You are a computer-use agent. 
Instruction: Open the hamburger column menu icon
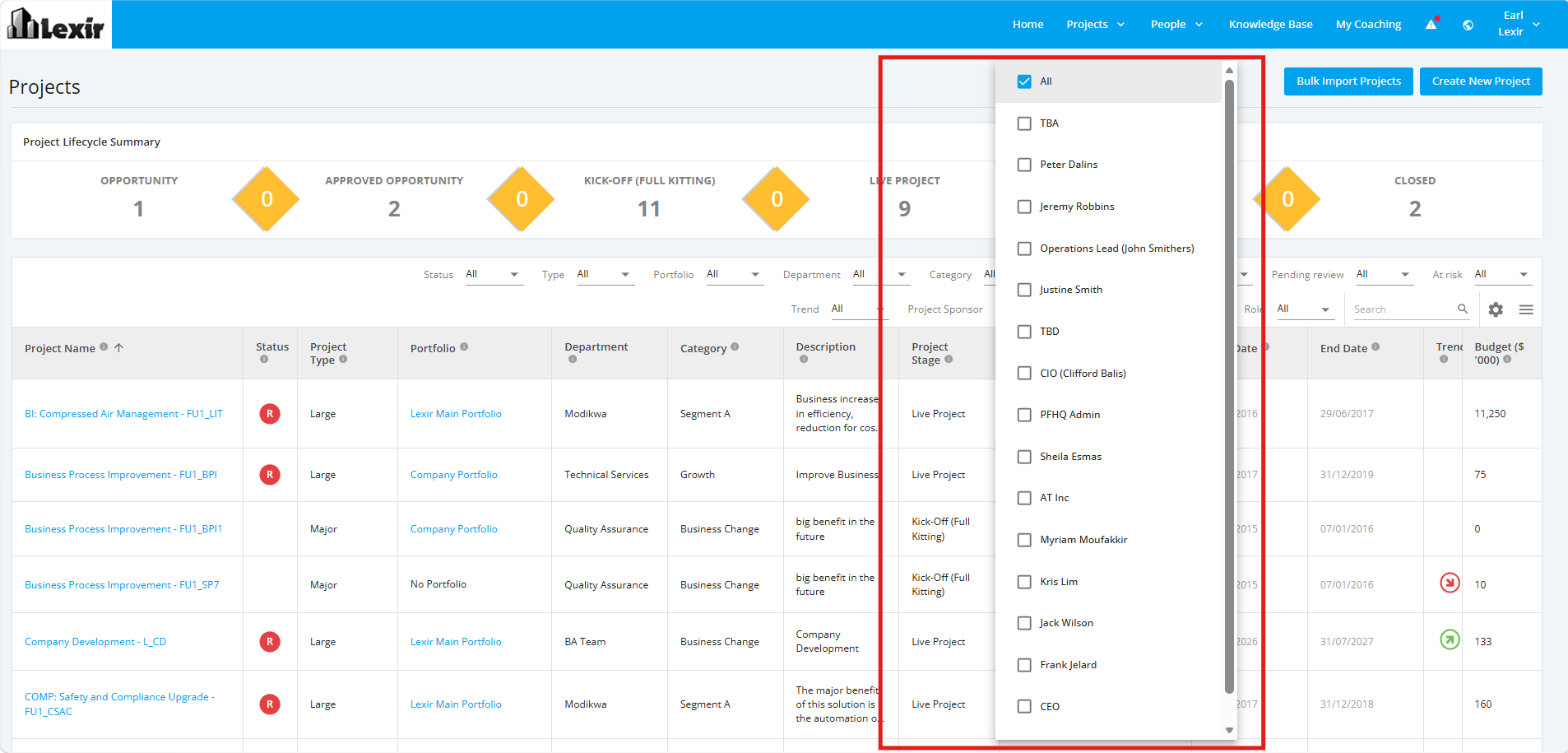(1526, 309)
